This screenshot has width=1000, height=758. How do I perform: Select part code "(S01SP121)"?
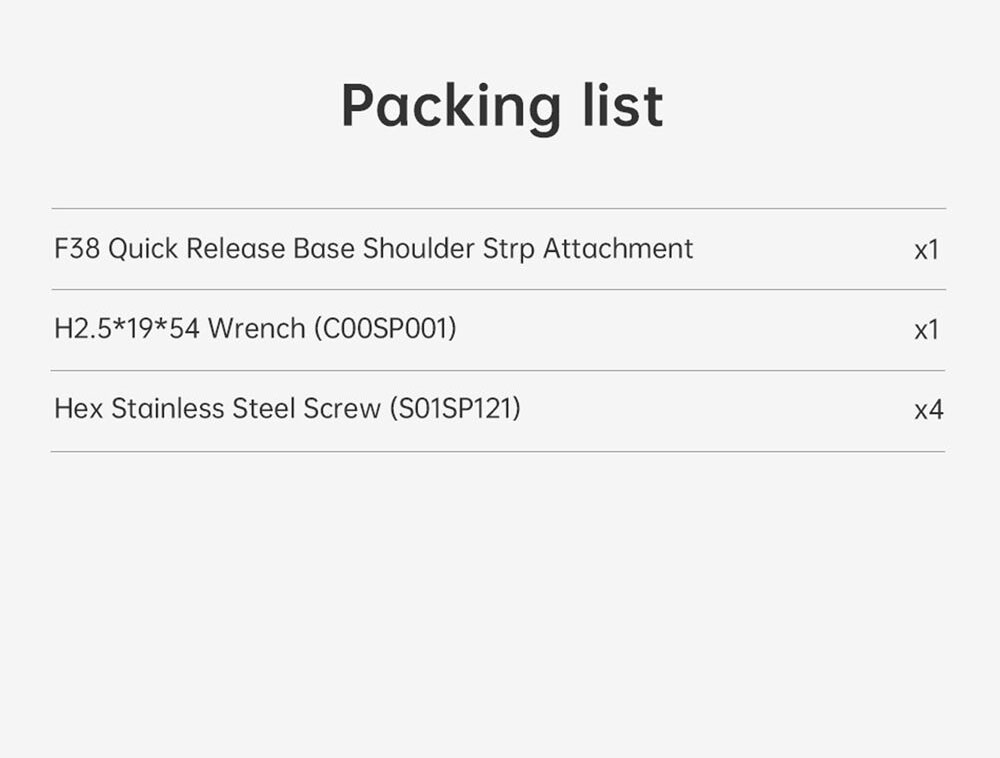pos(455,408)
